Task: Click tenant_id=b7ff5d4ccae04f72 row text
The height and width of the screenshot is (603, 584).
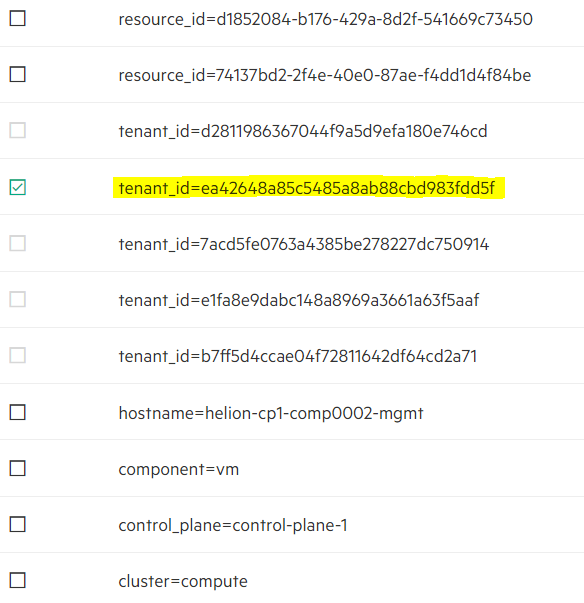Action: point(298,356)
